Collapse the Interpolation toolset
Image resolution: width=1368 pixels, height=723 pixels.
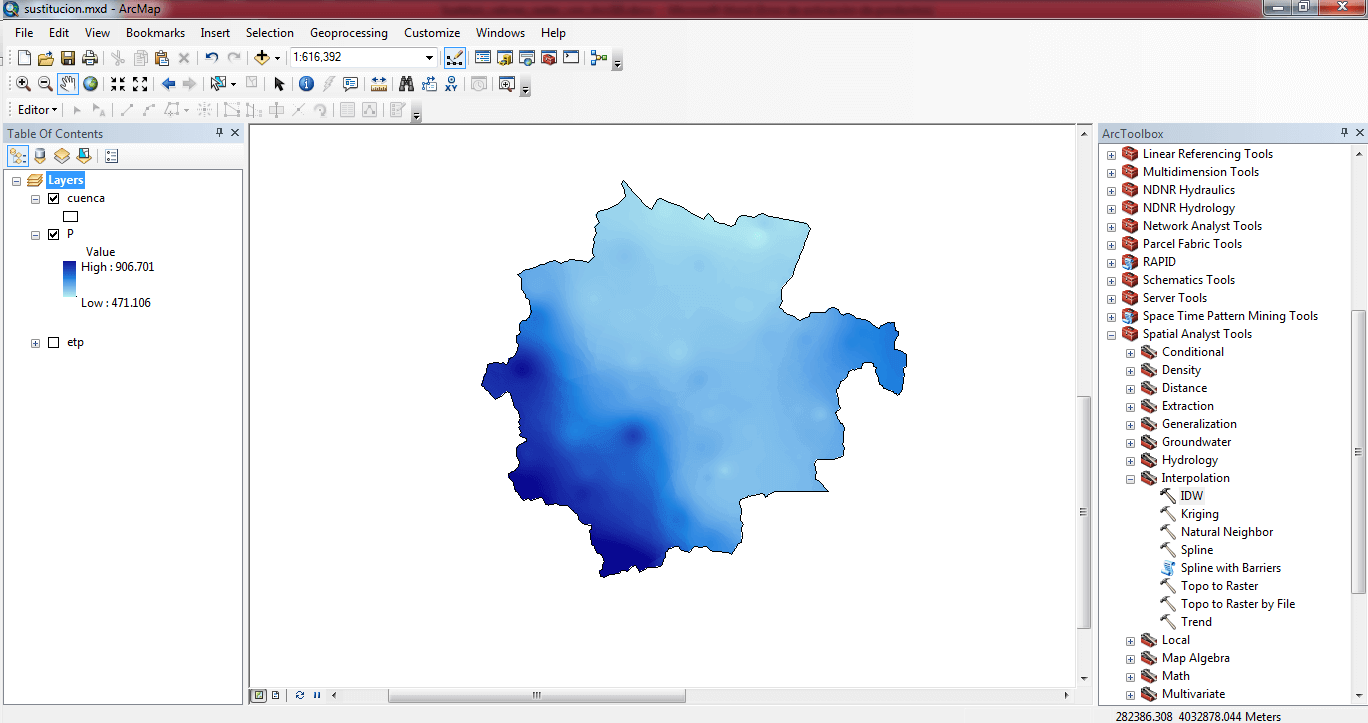point(1131,479)
